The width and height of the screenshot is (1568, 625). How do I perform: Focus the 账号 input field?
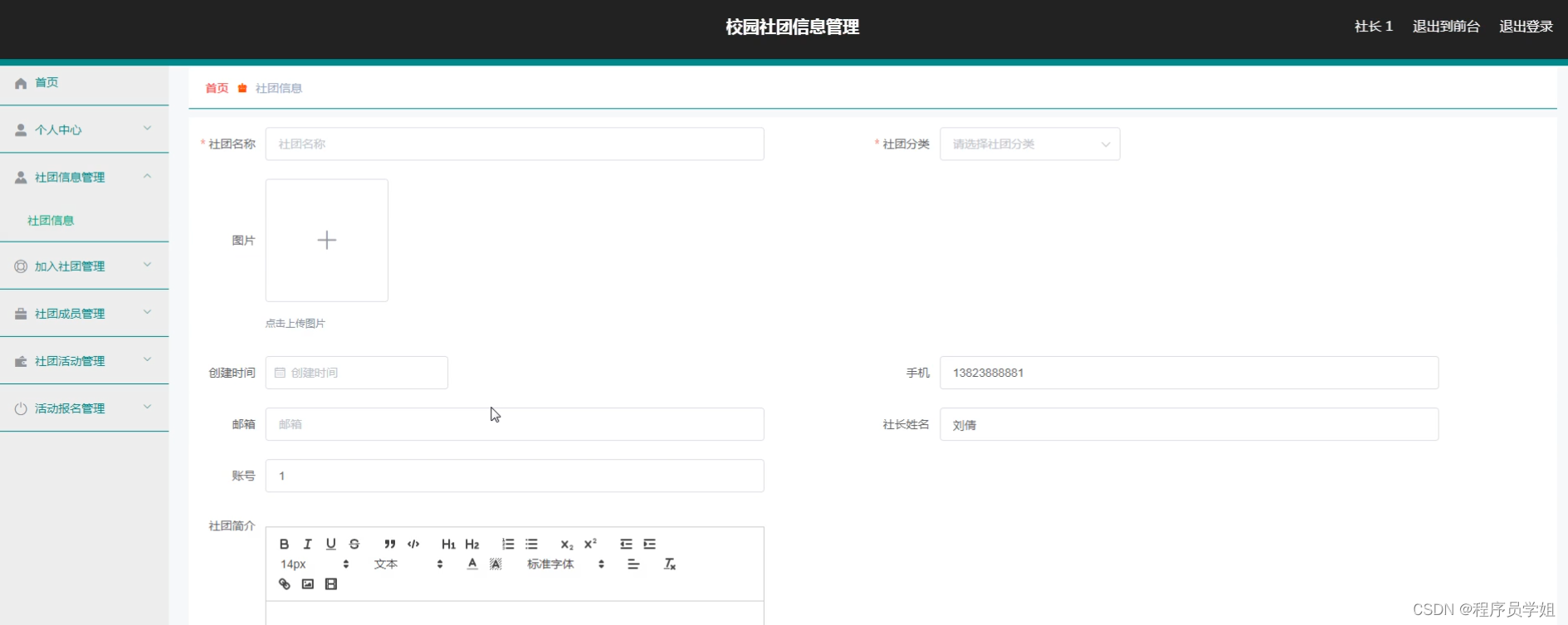coord(515,476)
